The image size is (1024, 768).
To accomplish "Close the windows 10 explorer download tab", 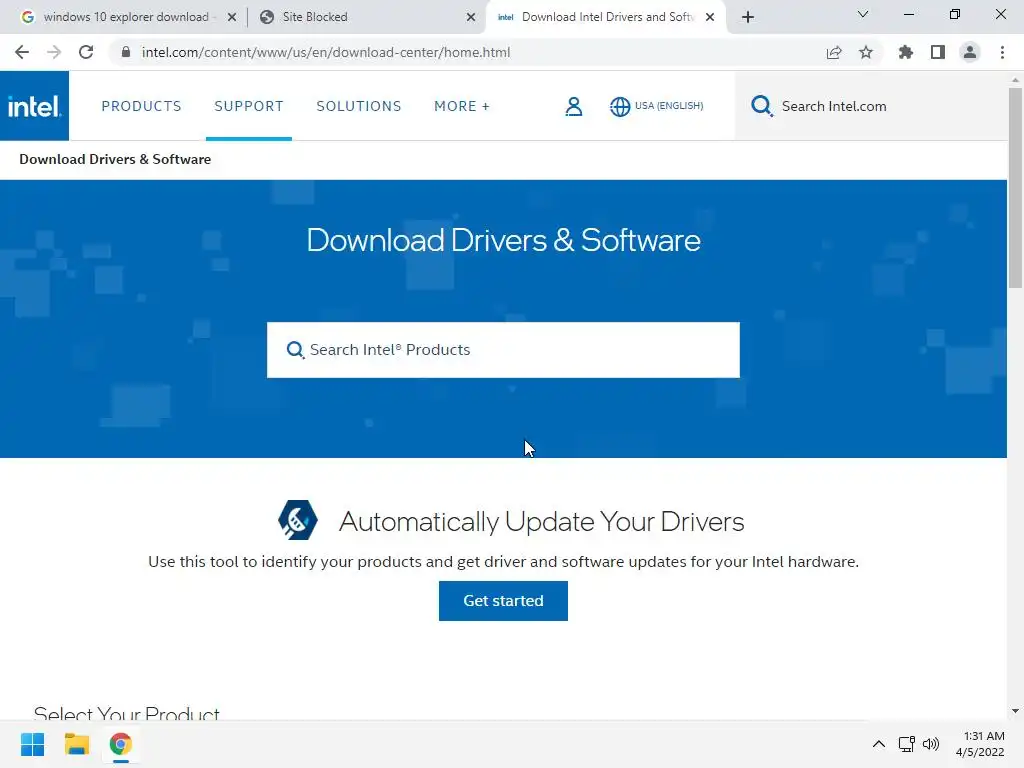I will [232, 17].
